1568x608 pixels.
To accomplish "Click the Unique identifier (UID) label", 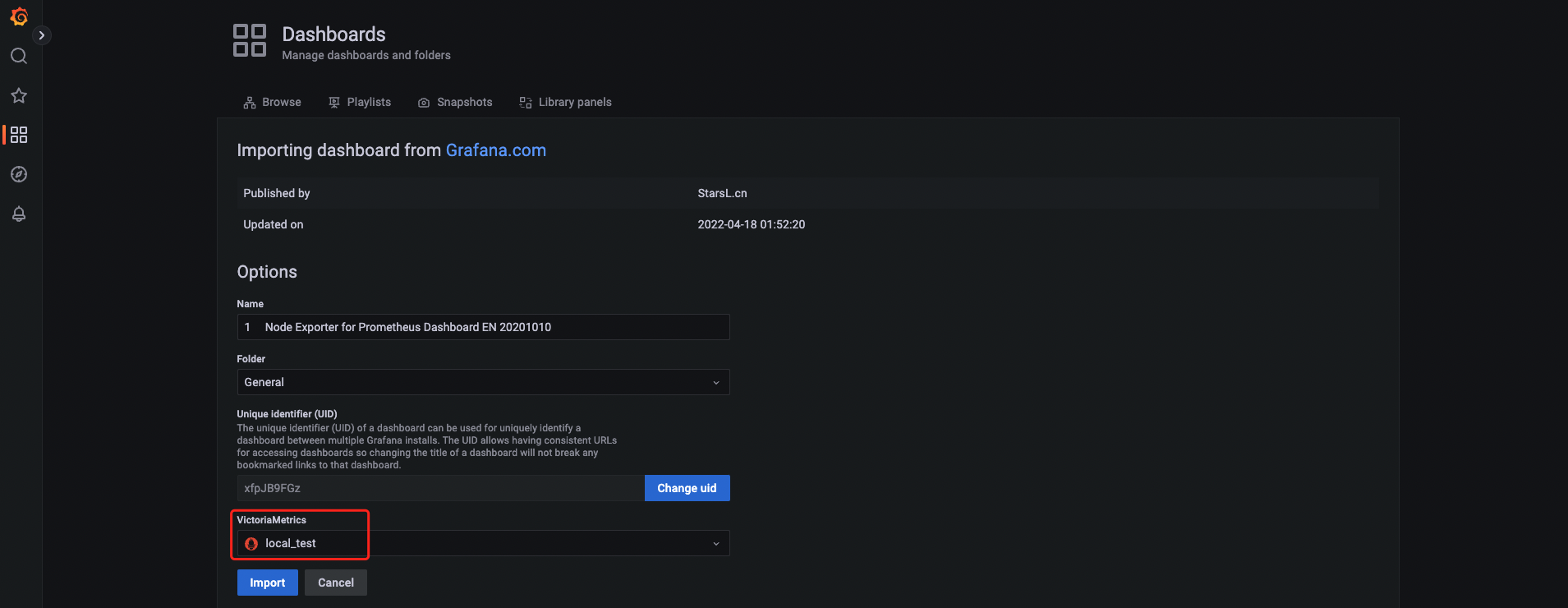I will [287, 414].
